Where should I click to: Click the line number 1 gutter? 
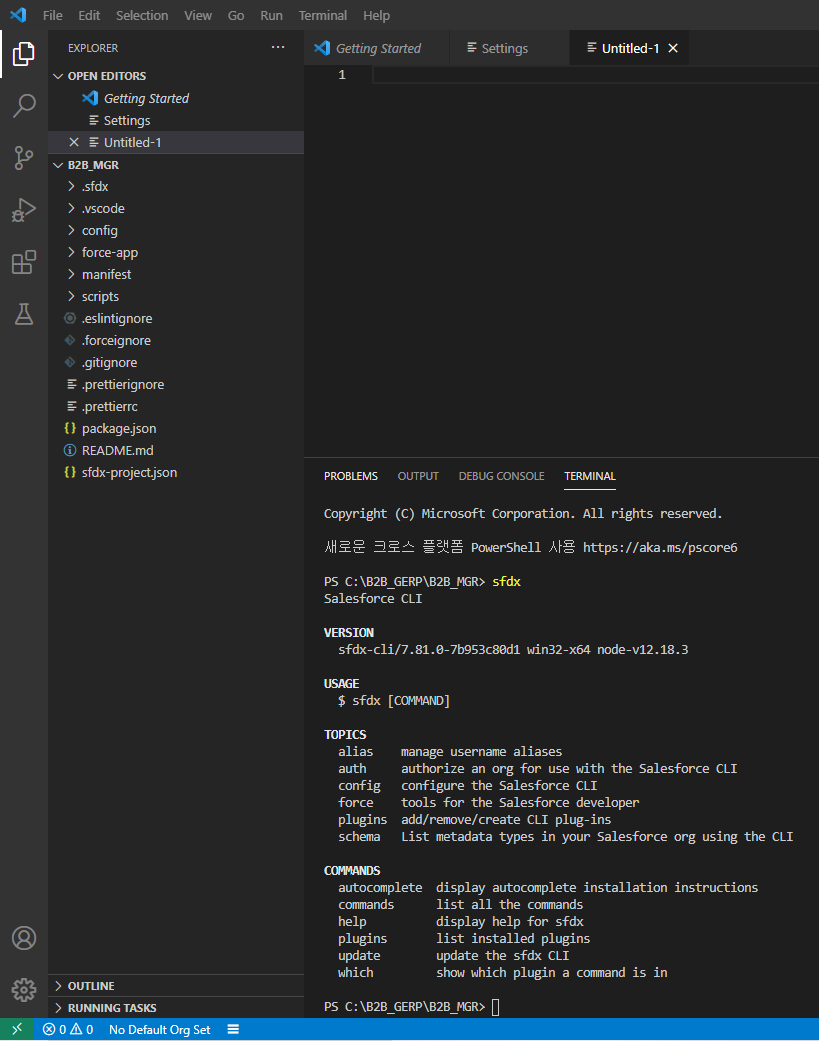[342, 75]
